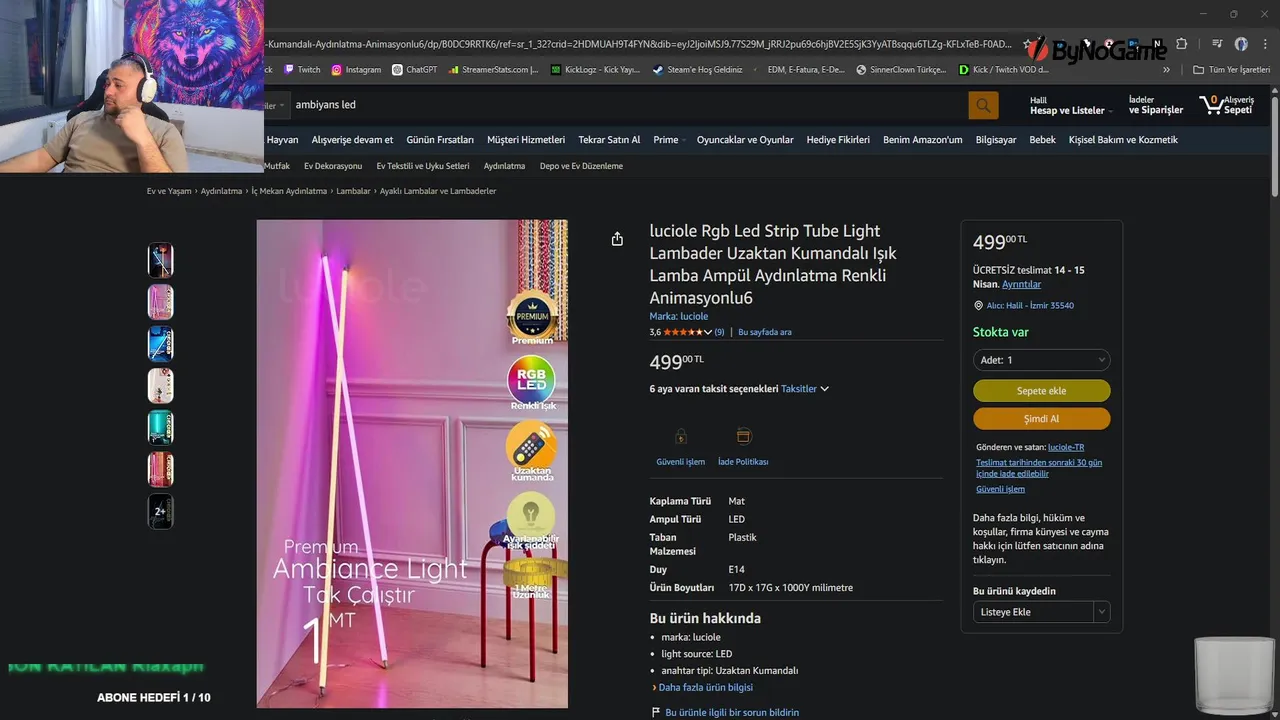
Task: Select the fourth white product thumbnail
Action: coord(160,386)
